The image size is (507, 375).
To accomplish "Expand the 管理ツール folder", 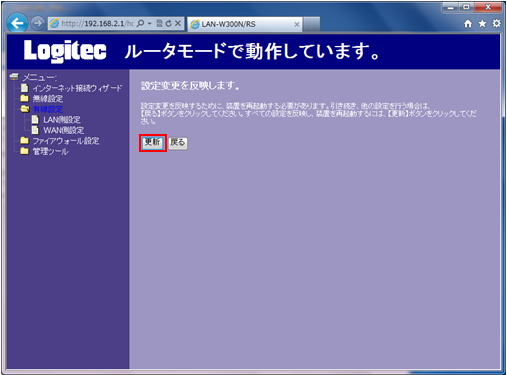I will point(44,152).
